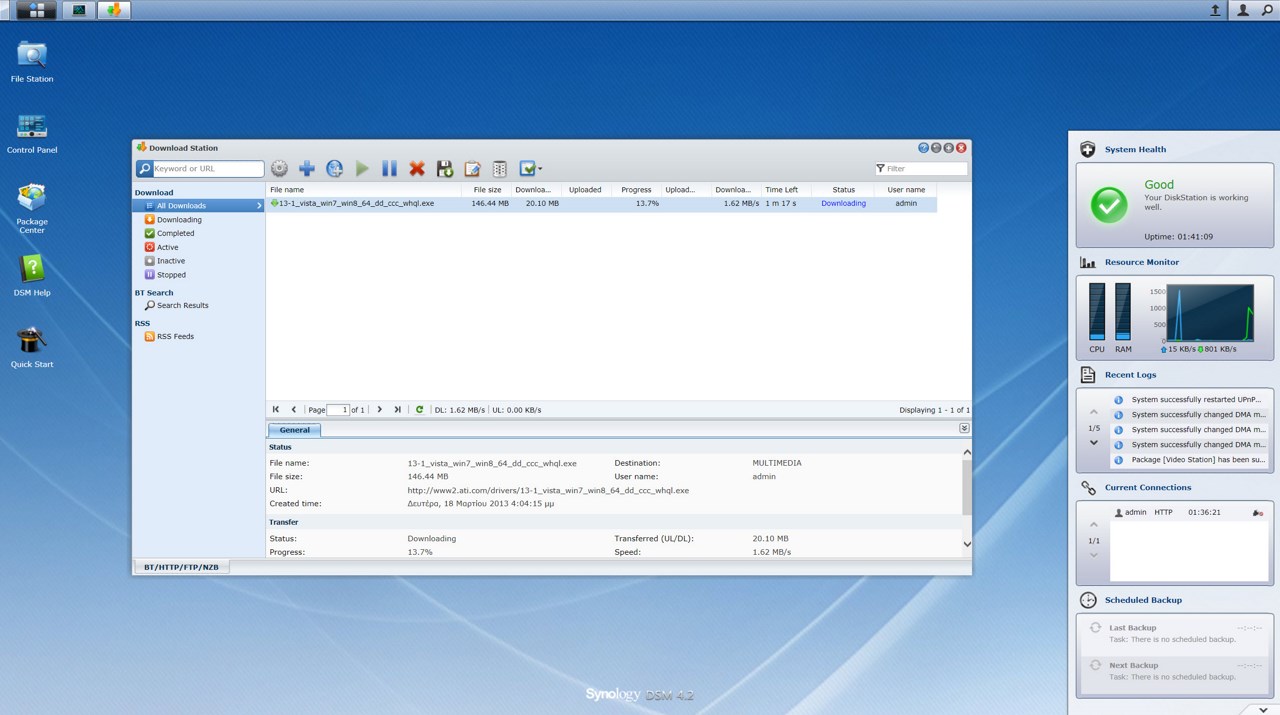
Task: Go to the first page of downloads
Action: tap(276, 410)
